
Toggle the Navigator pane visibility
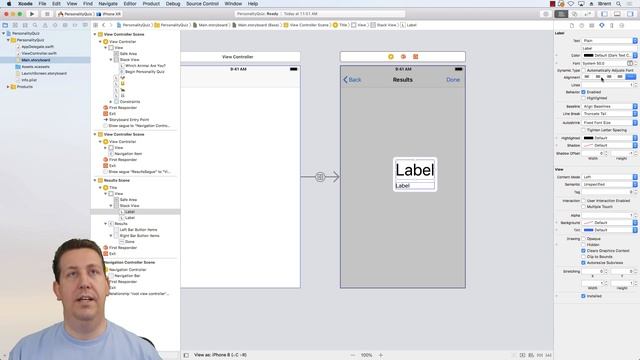tap(604, 14)
